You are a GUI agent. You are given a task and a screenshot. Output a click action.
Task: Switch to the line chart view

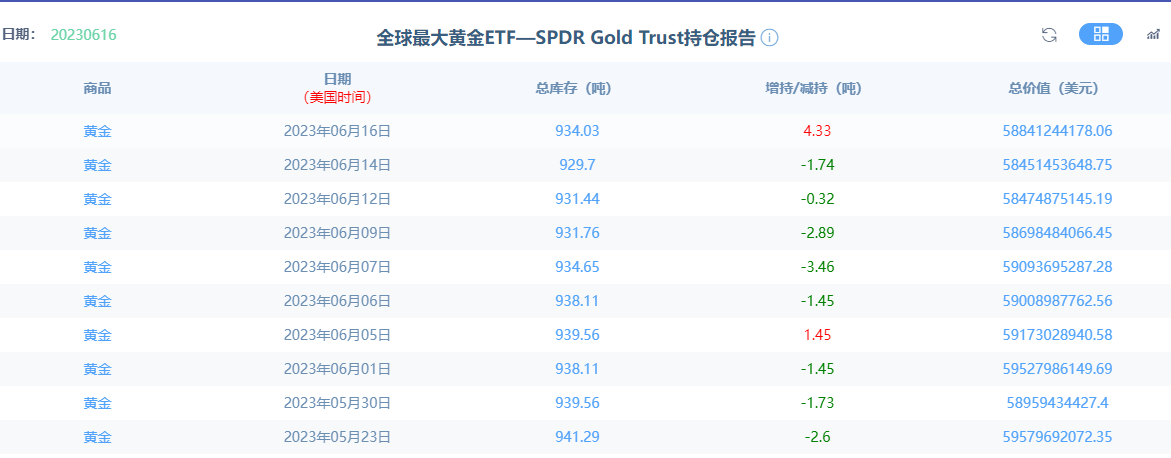(1153, 34)
